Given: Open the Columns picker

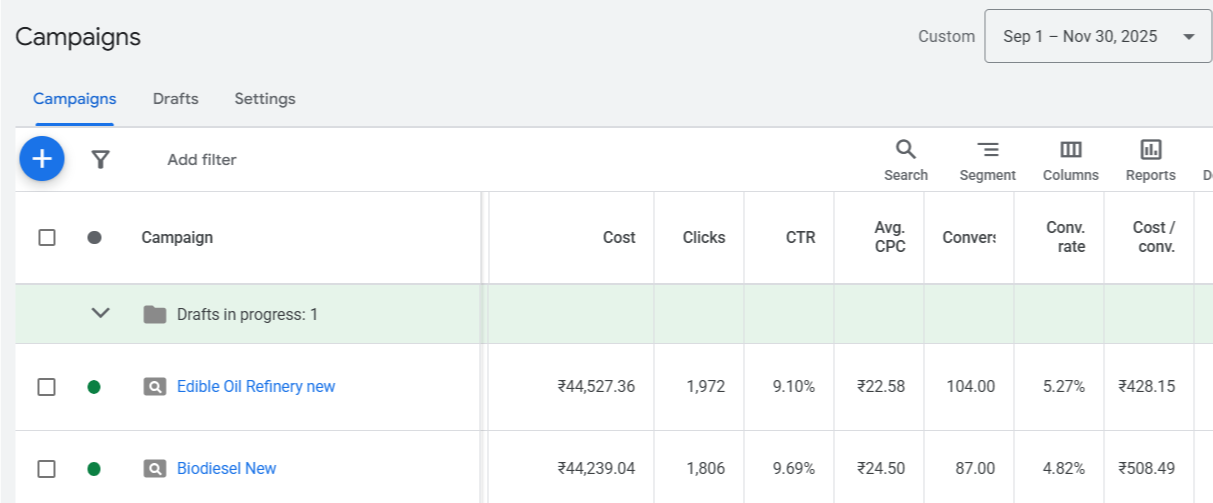Looking at the screenshot, I should click(x=1070, y=160).
